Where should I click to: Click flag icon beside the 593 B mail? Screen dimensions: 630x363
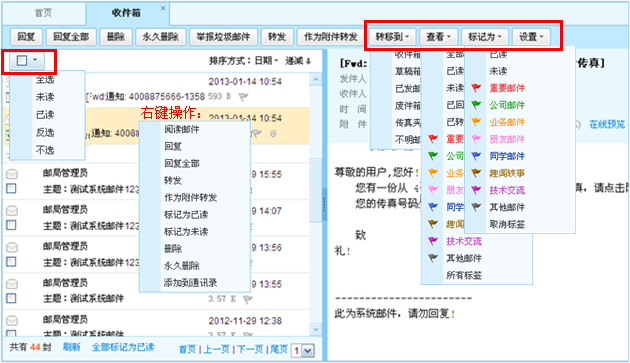pyautogui.click(x=243, y=96)
